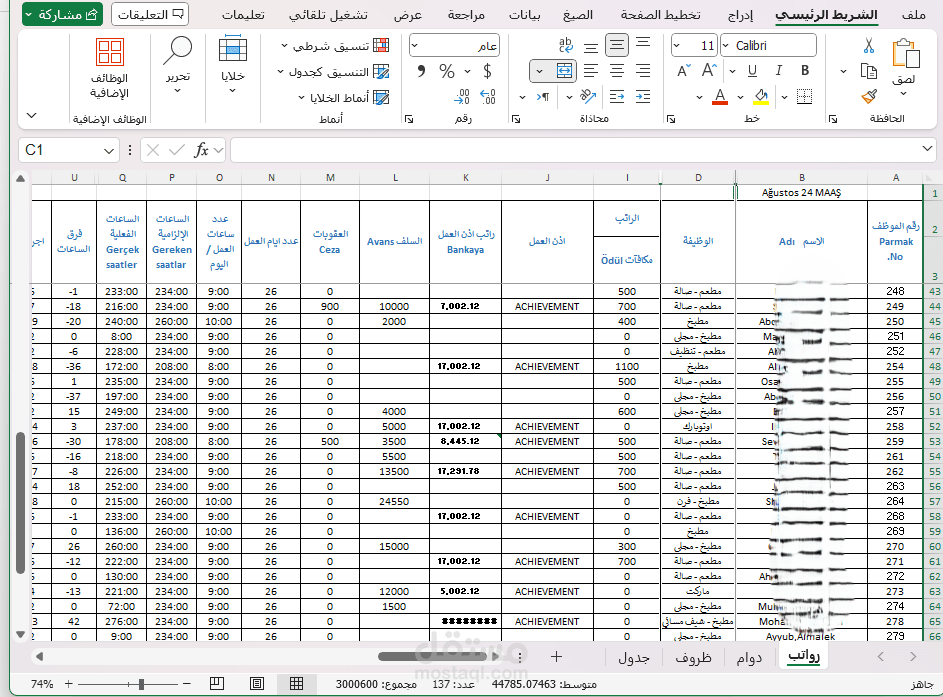
Task: Open ملف file tab
Action: (914, 14)
